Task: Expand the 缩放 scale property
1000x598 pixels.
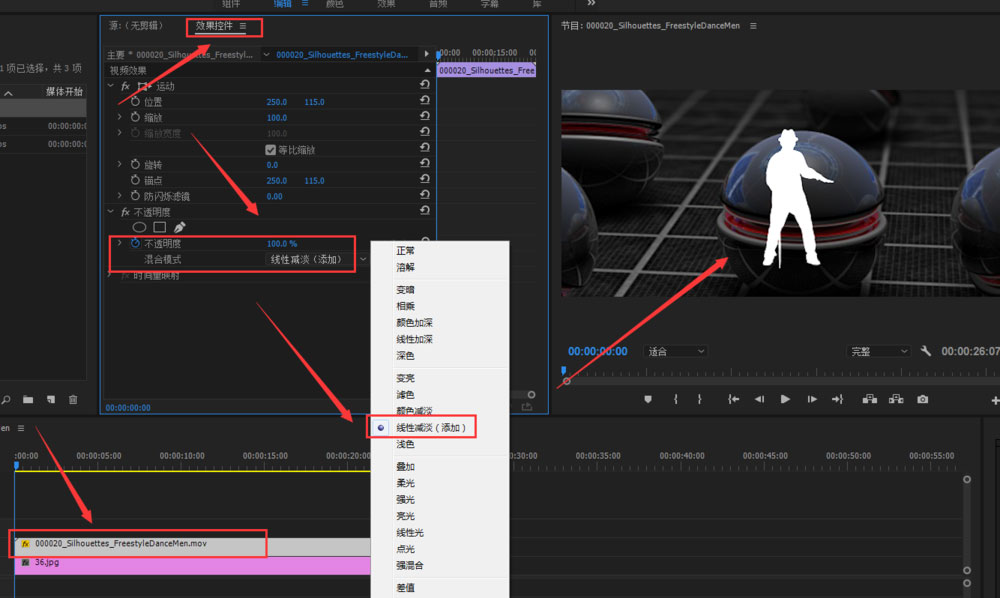Action: click(x=120, y=118)
